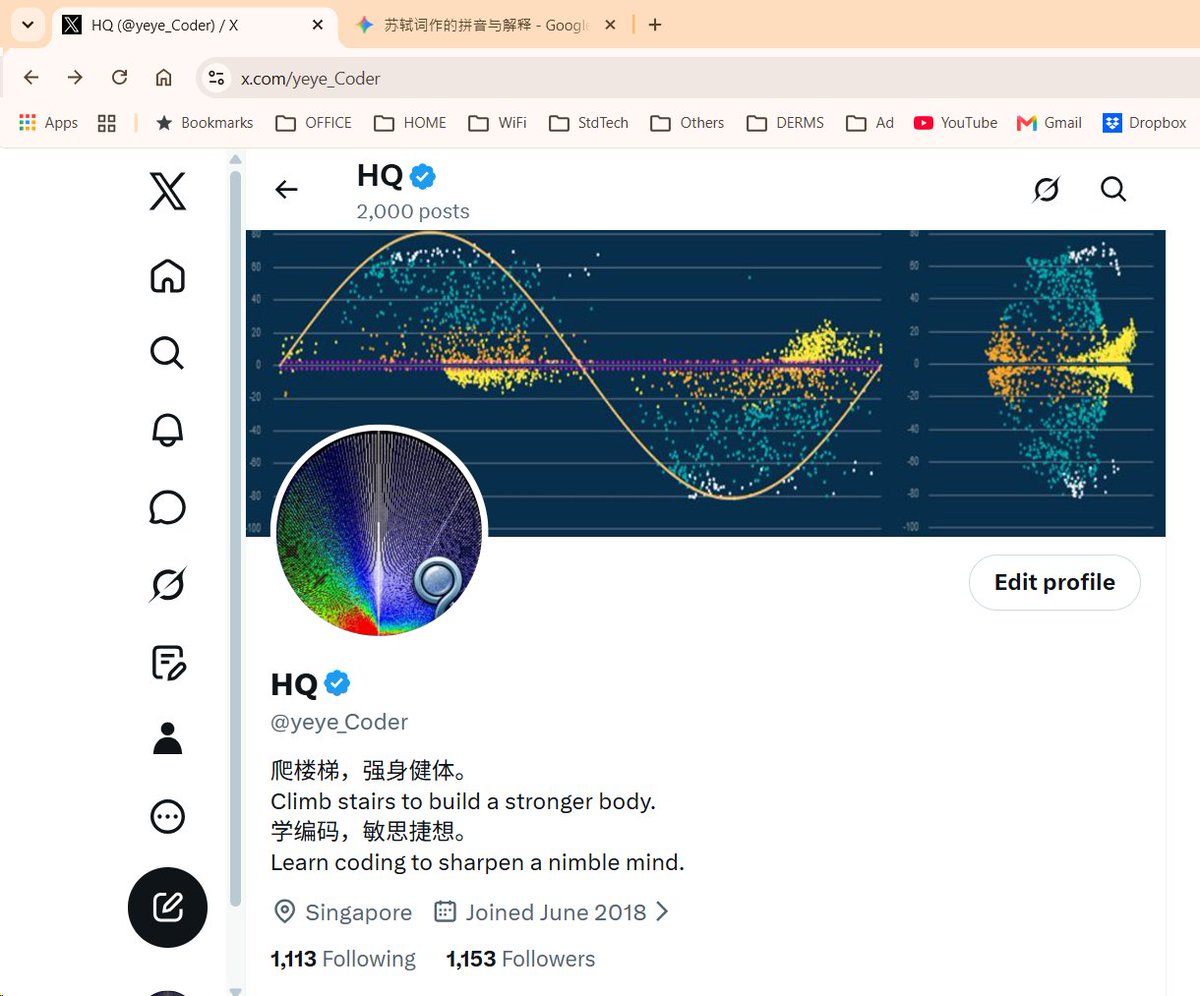Image resolution: width=1200 pixels, height=996 pixels.
Task: Open the X logo home icon
Action: [x=167, y=189]
